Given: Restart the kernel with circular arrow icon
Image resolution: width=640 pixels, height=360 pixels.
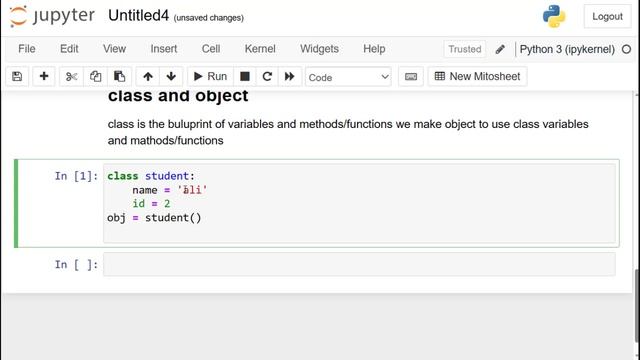Looking at the screenshot, I should (267, 76).
